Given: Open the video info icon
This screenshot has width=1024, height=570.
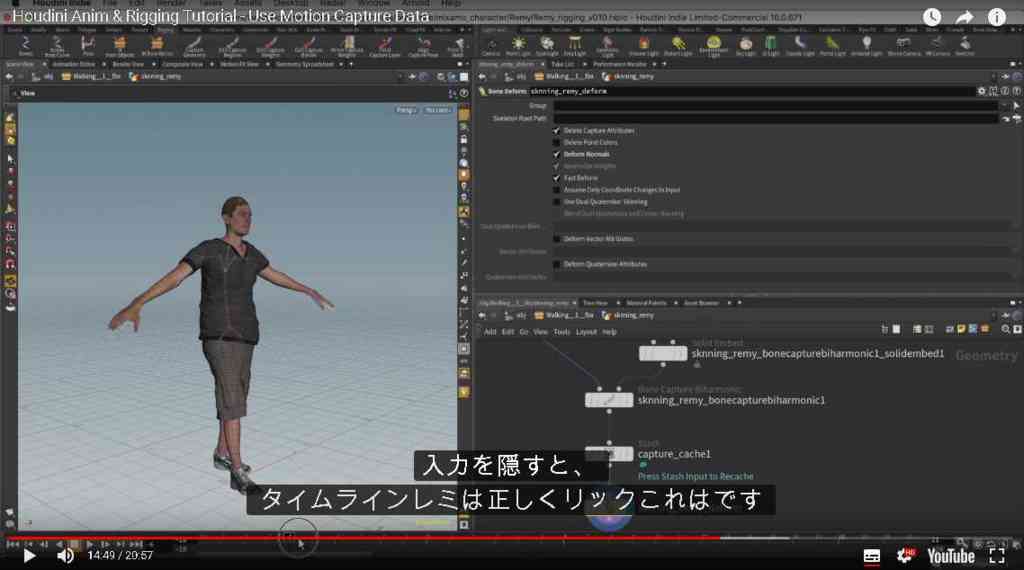Looking at the screenshot, I should (997, 17).
